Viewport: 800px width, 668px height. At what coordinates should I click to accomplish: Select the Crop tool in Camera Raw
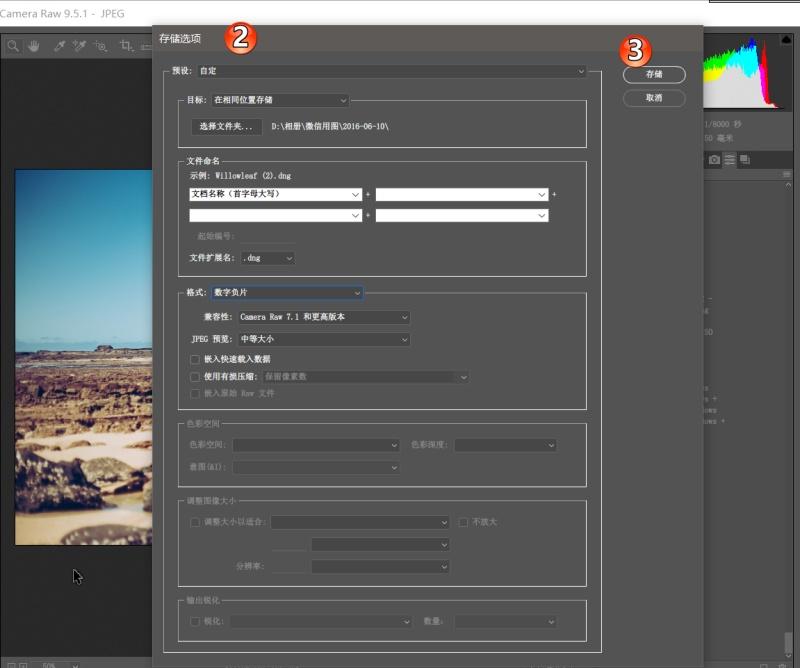click(x=126, y=46)
